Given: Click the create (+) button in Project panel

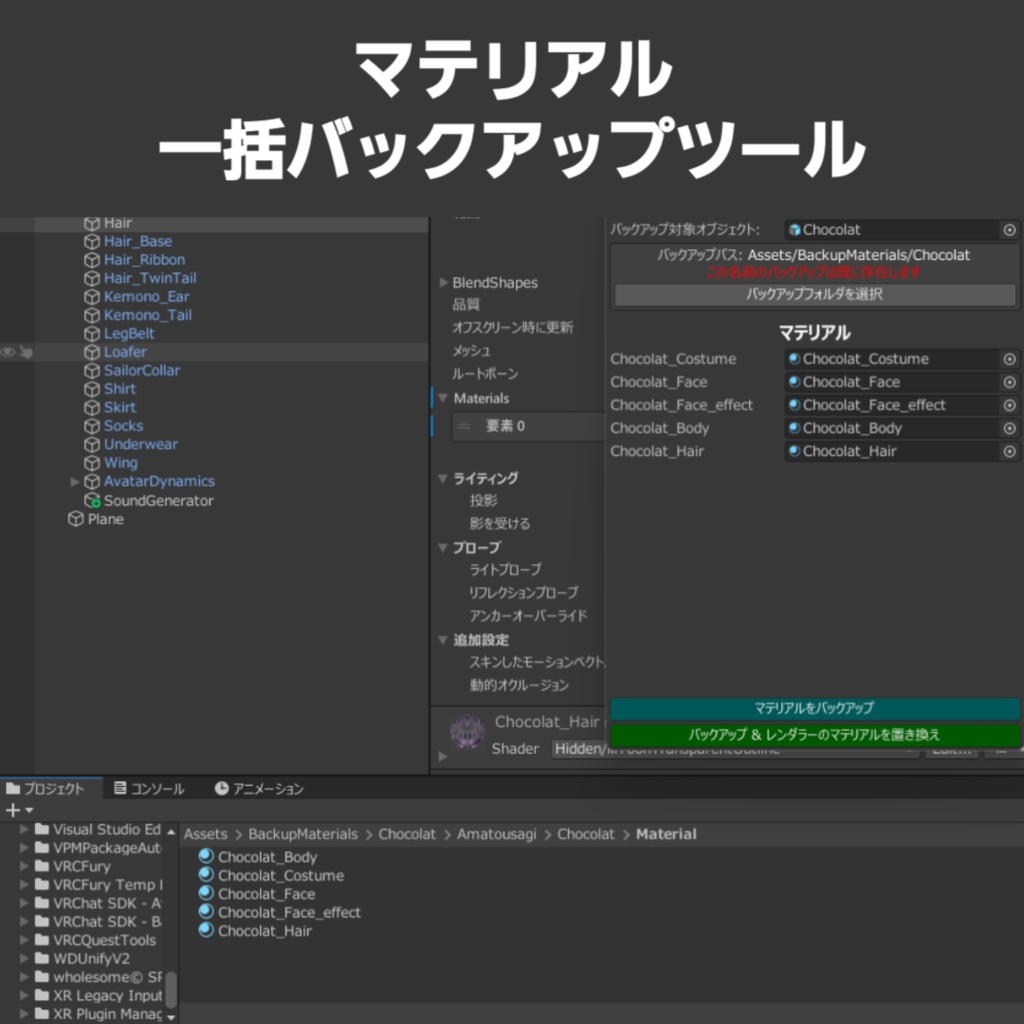Looking at the screenshot, I should pyautogui.click(x=10, y=809).
